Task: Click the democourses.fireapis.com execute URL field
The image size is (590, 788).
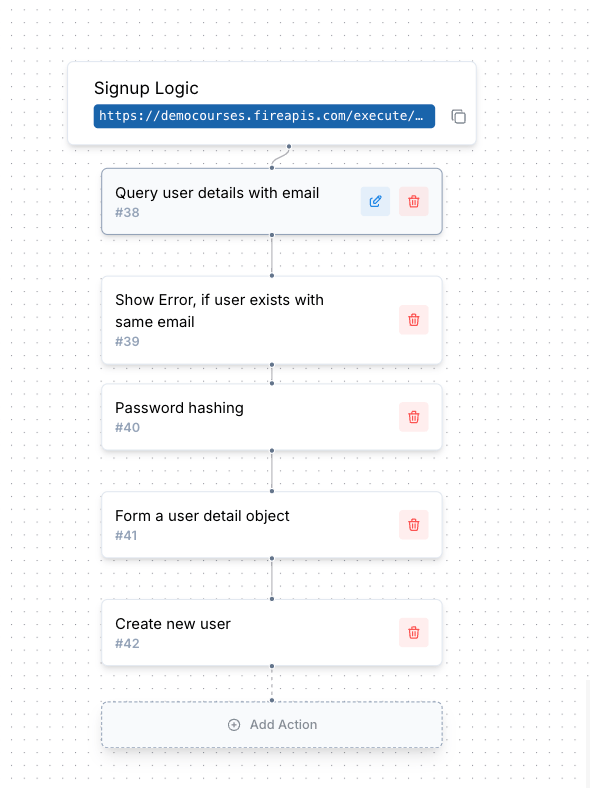Action: (x=264, y=116)
